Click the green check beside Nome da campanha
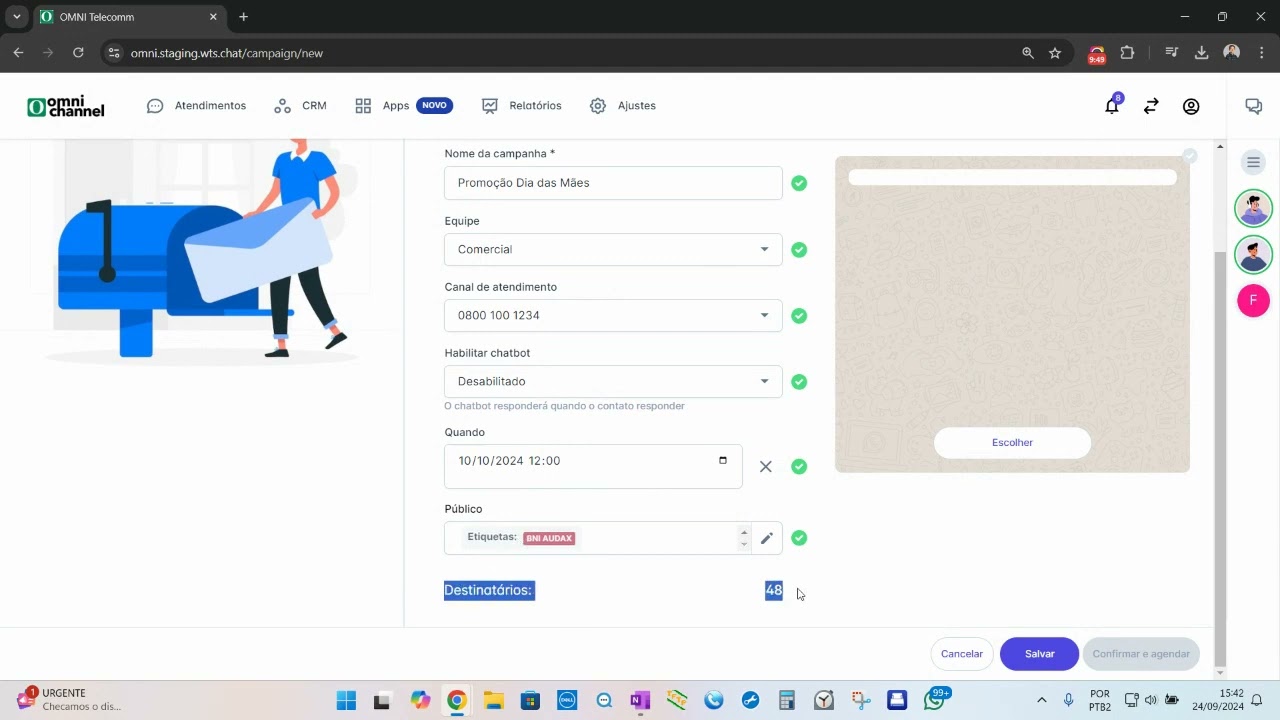1280x720 pixels. pos(799,183)
